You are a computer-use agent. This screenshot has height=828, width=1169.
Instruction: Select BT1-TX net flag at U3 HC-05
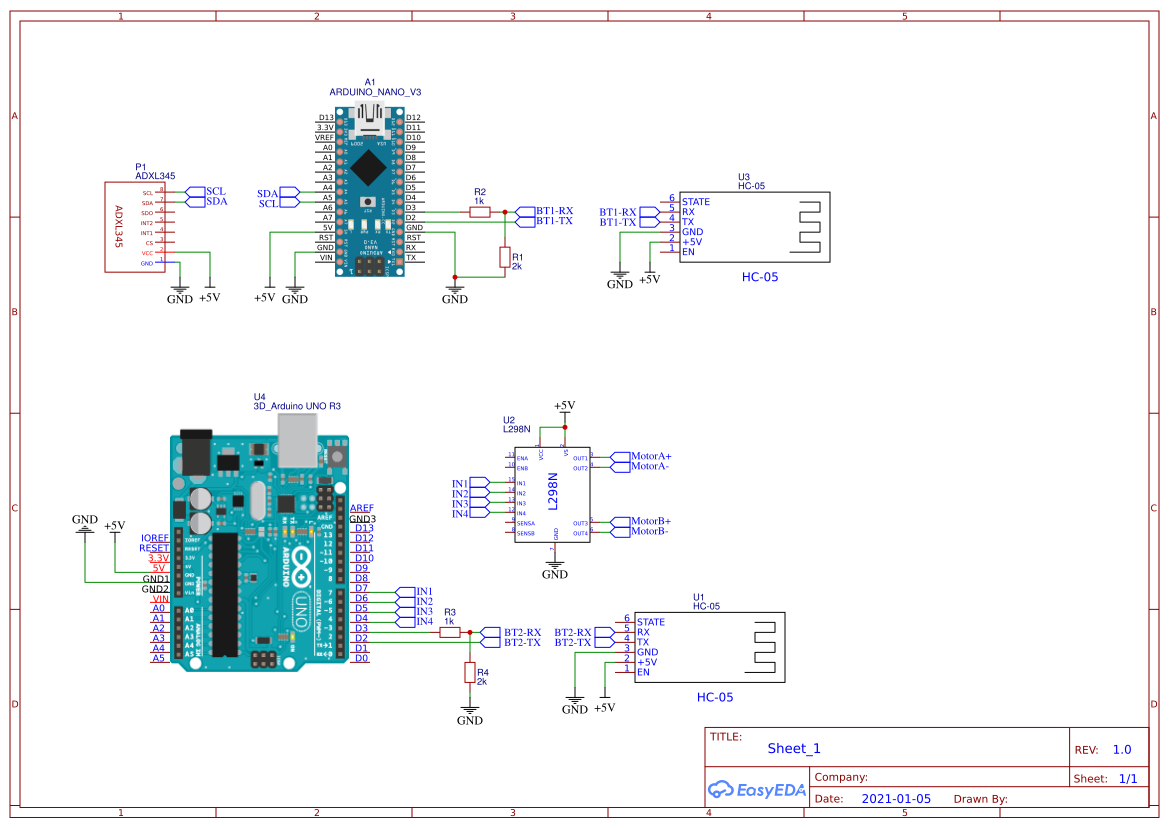(x=629, y=222)
